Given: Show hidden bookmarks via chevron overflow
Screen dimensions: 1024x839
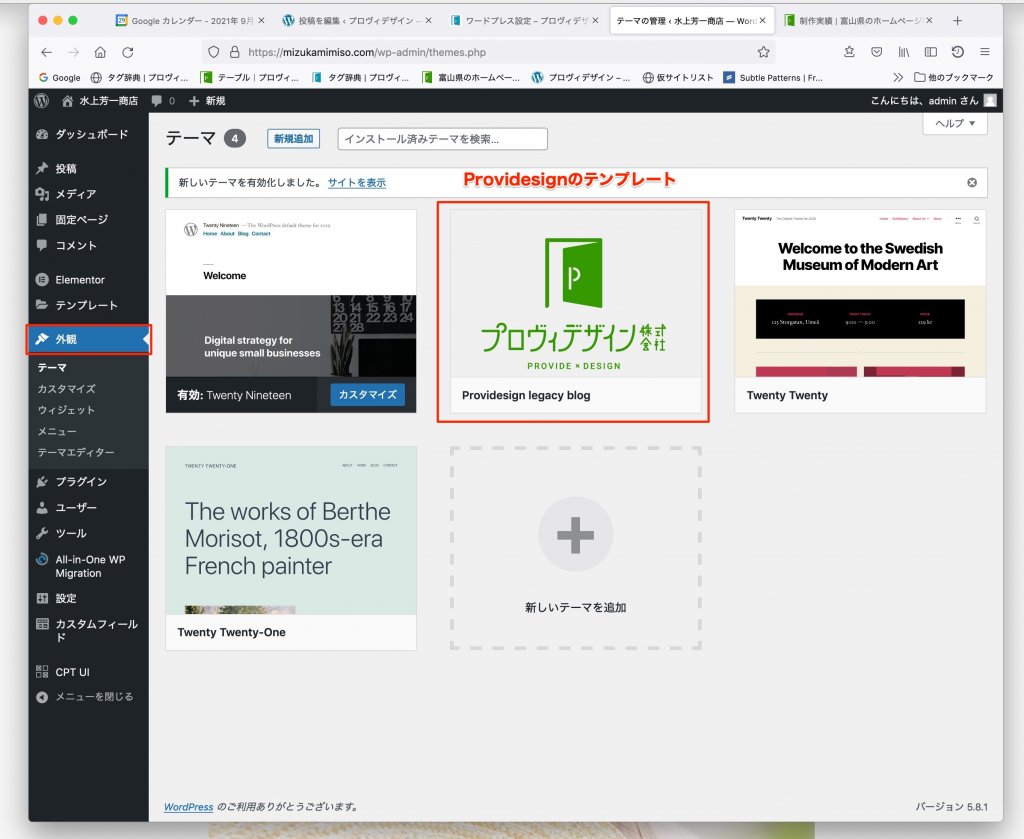Looking at the screenshot, I should click(x=897, y=77).
